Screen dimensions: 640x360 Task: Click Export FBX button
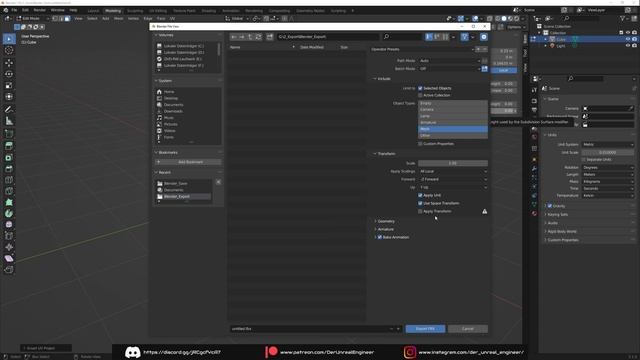coord(425,329)
